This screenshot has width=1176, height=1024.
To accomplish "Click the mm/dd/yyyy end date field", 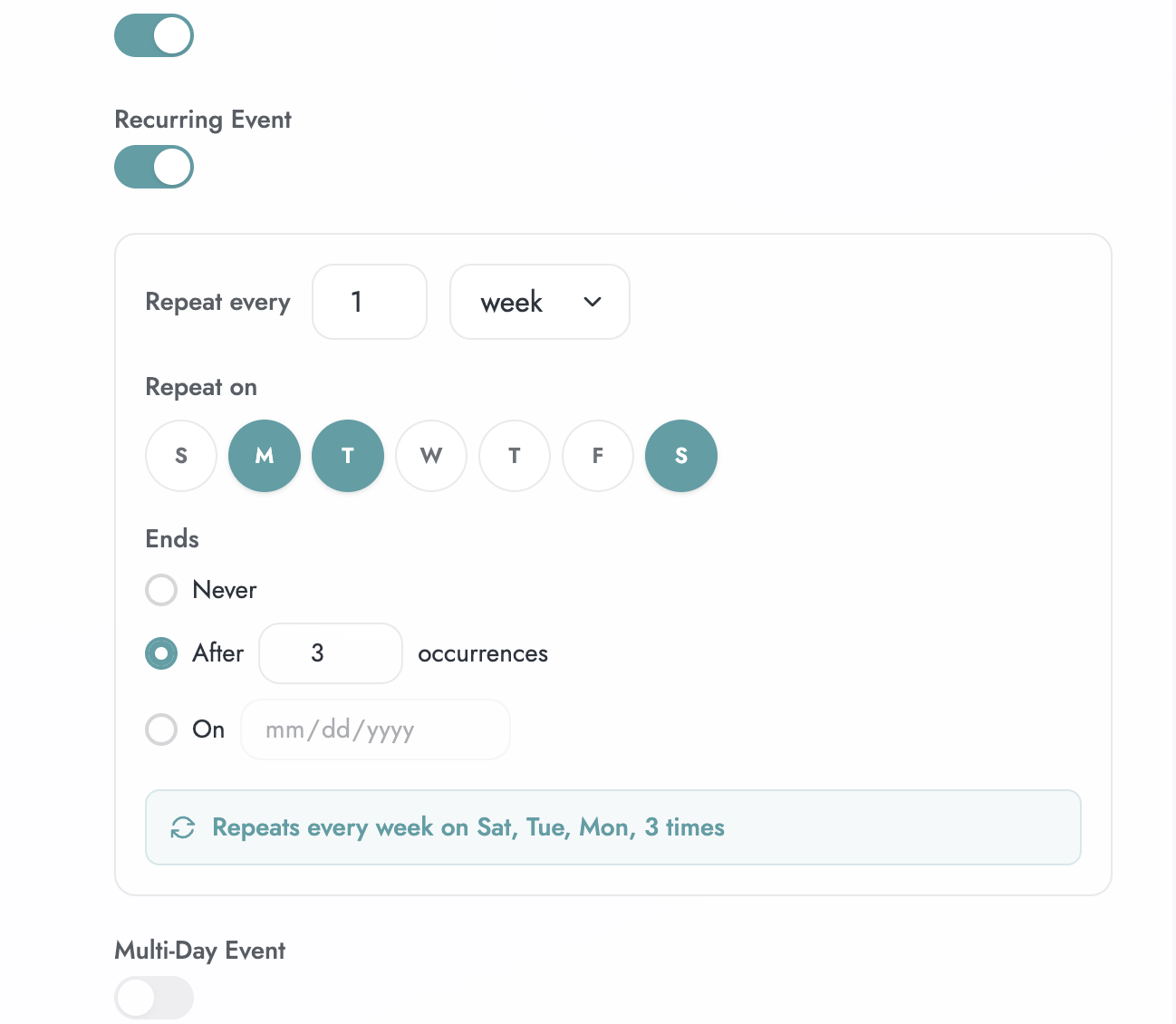I will pyautogui.click(x=375, y=729).
